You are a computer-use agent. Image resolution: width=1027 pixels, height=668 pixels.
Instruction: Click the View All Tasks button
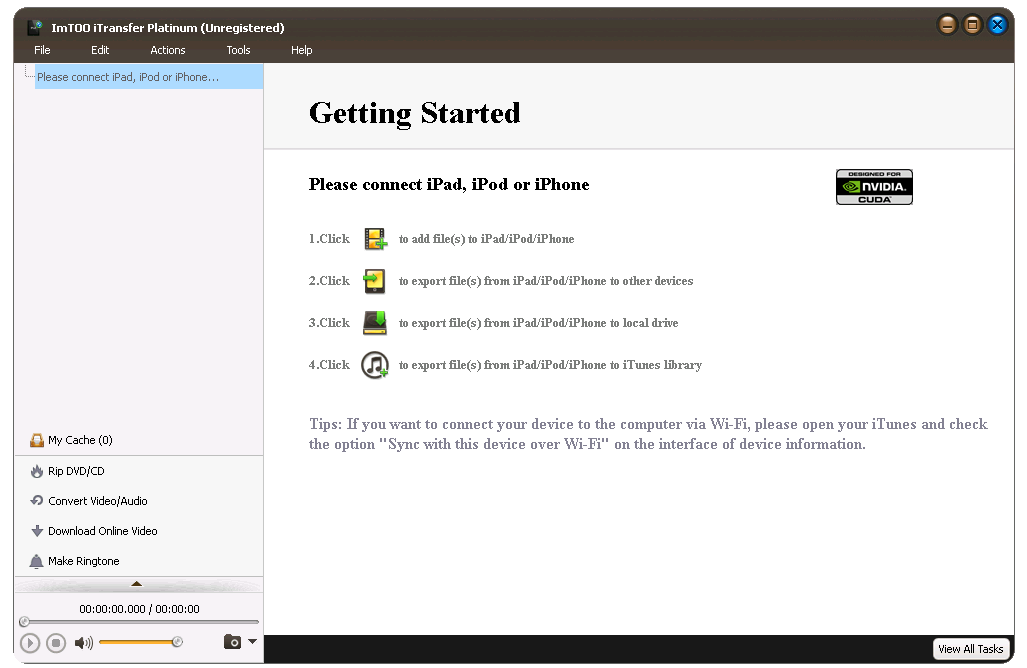point(970,649)
